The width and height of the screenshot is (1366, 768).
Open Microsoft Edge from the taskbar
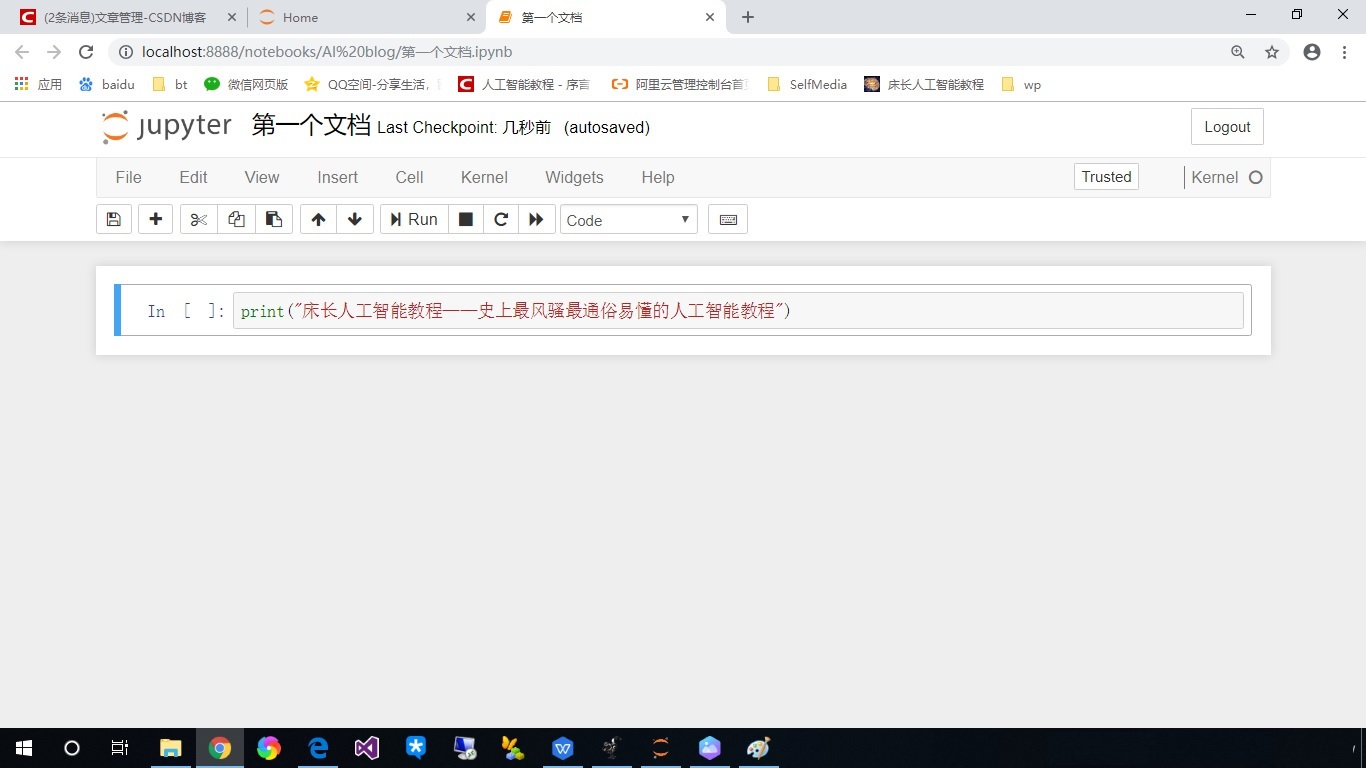[x=318, y=748]
